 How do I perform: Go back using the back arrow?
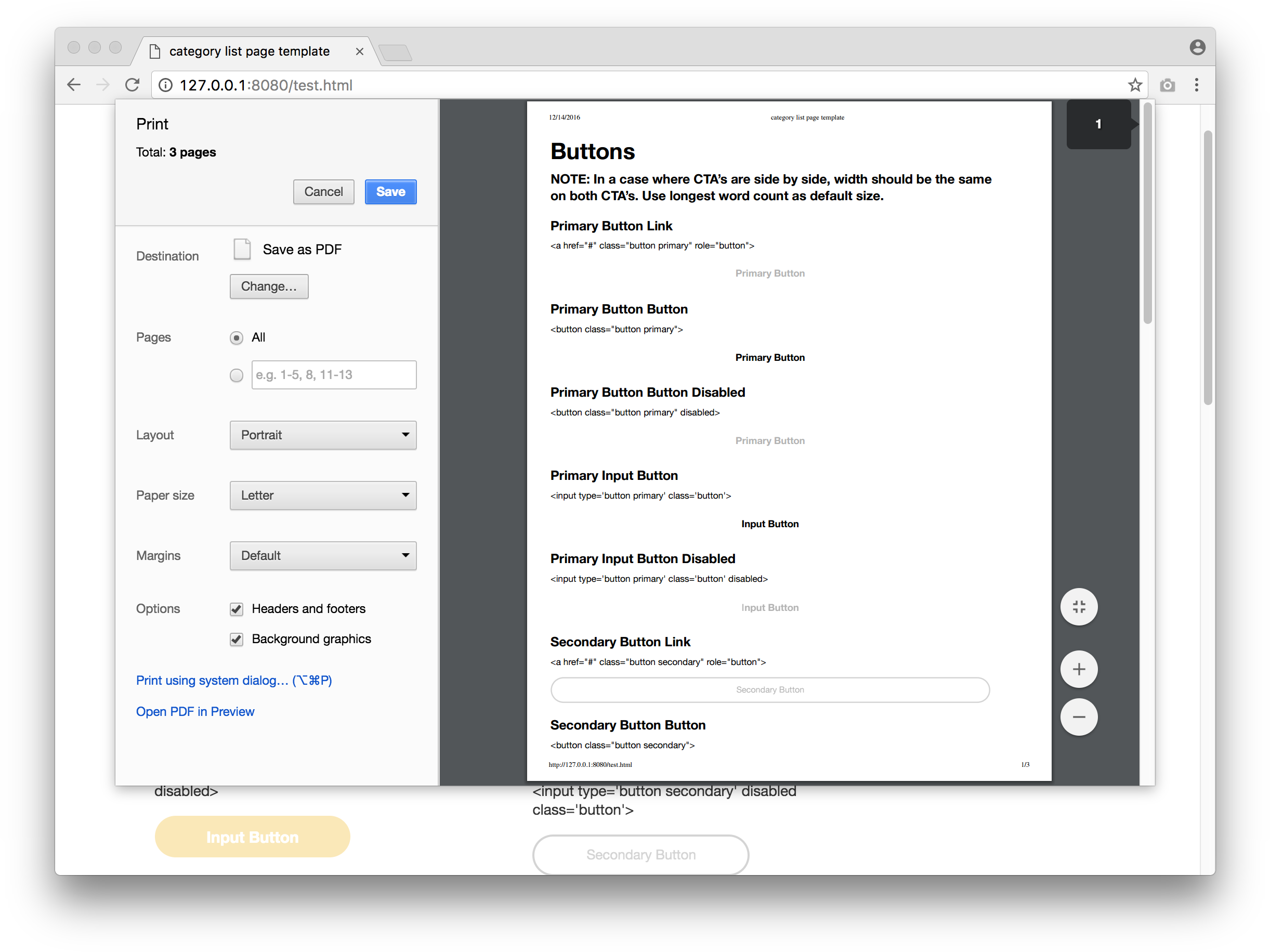pyautogui.click(x=74, y=86)
